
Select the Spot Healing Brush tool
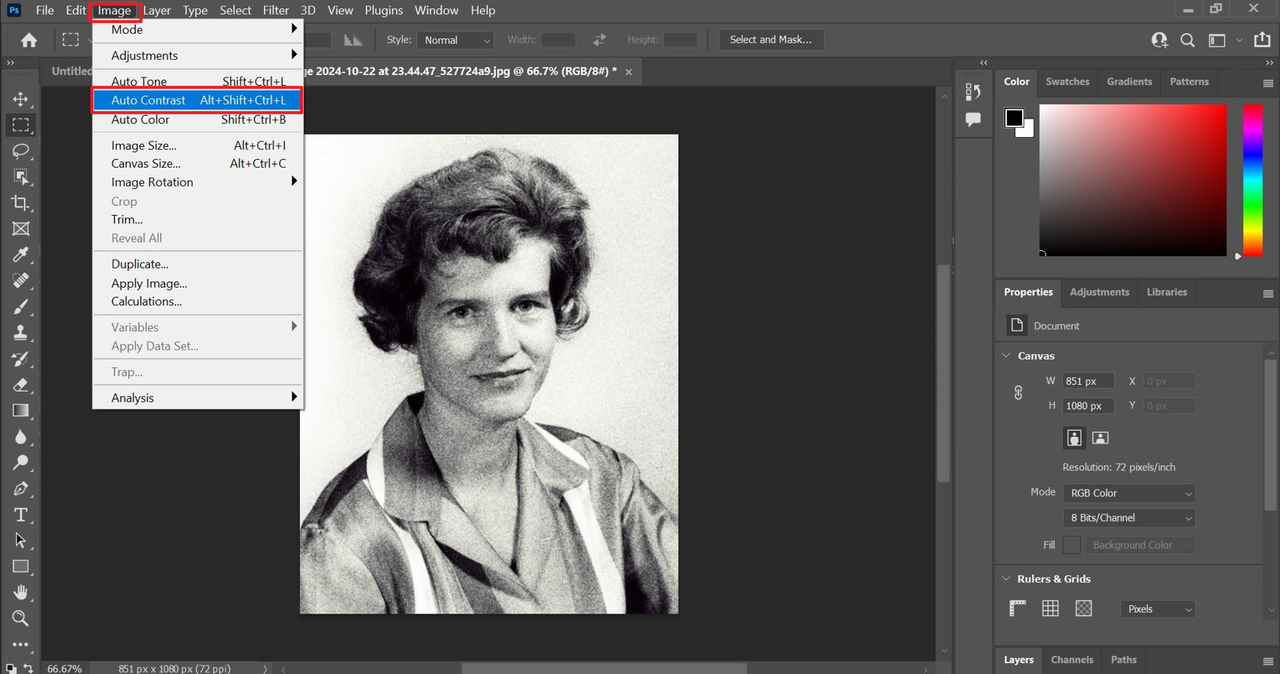tap(20, 281)
